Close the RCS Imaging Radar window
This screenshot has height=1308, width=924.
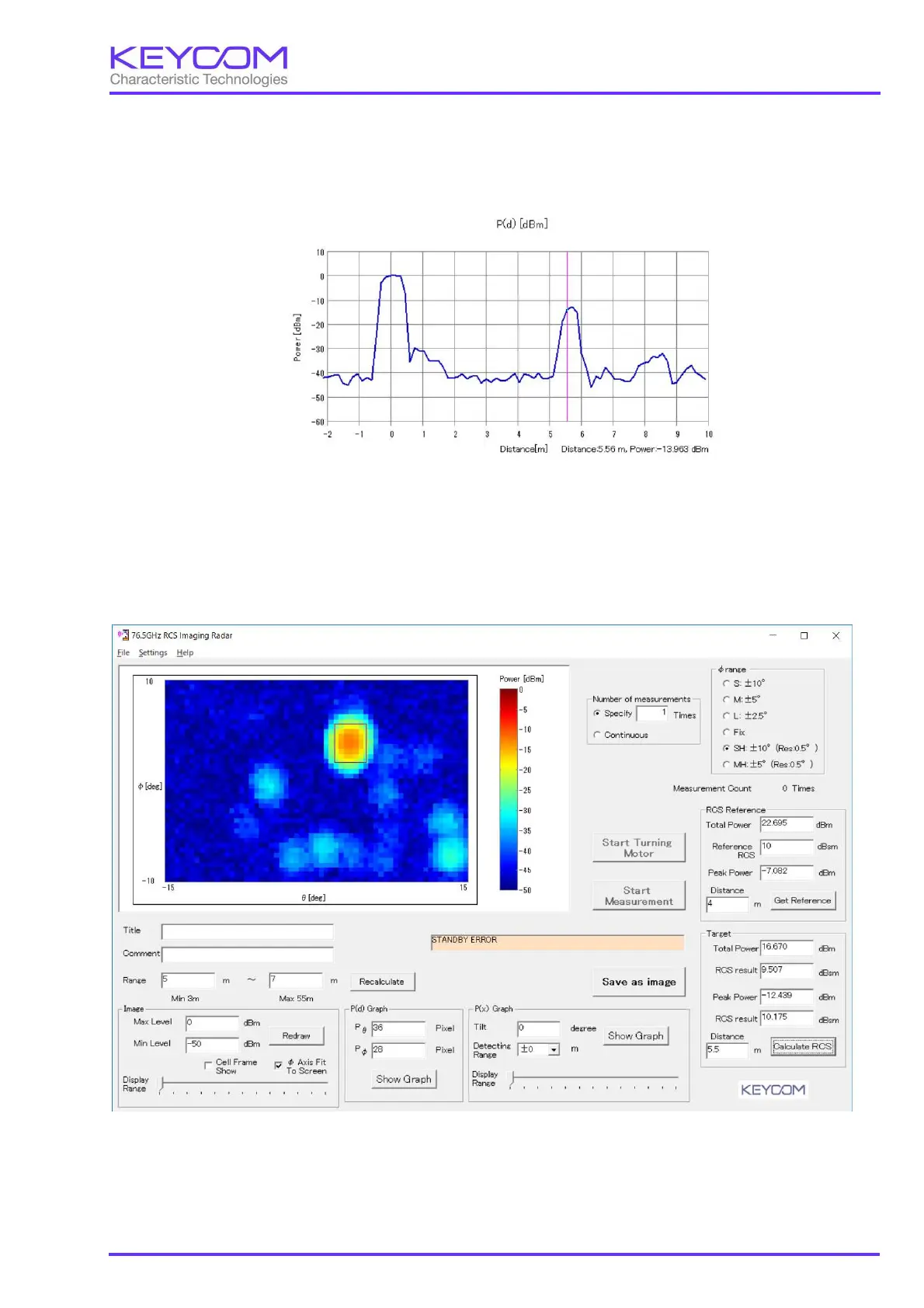click(x=836, y=635)
